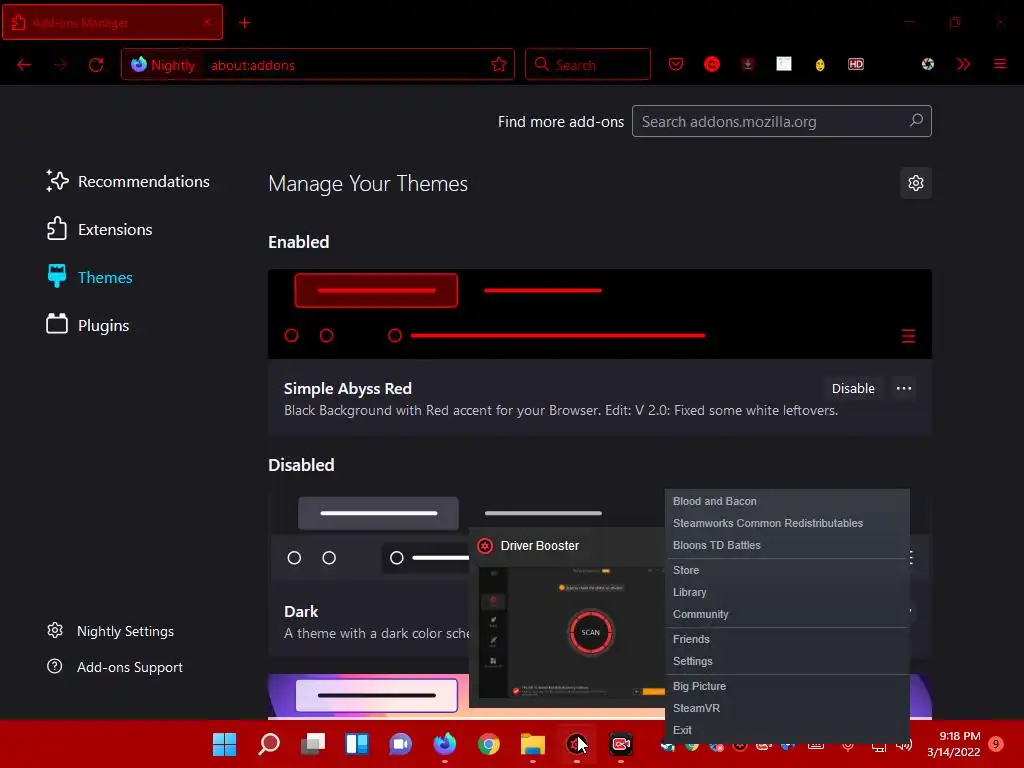Bookmark this page with the star
Viewport: 1024px width, 768px height.
click(499, 64)
